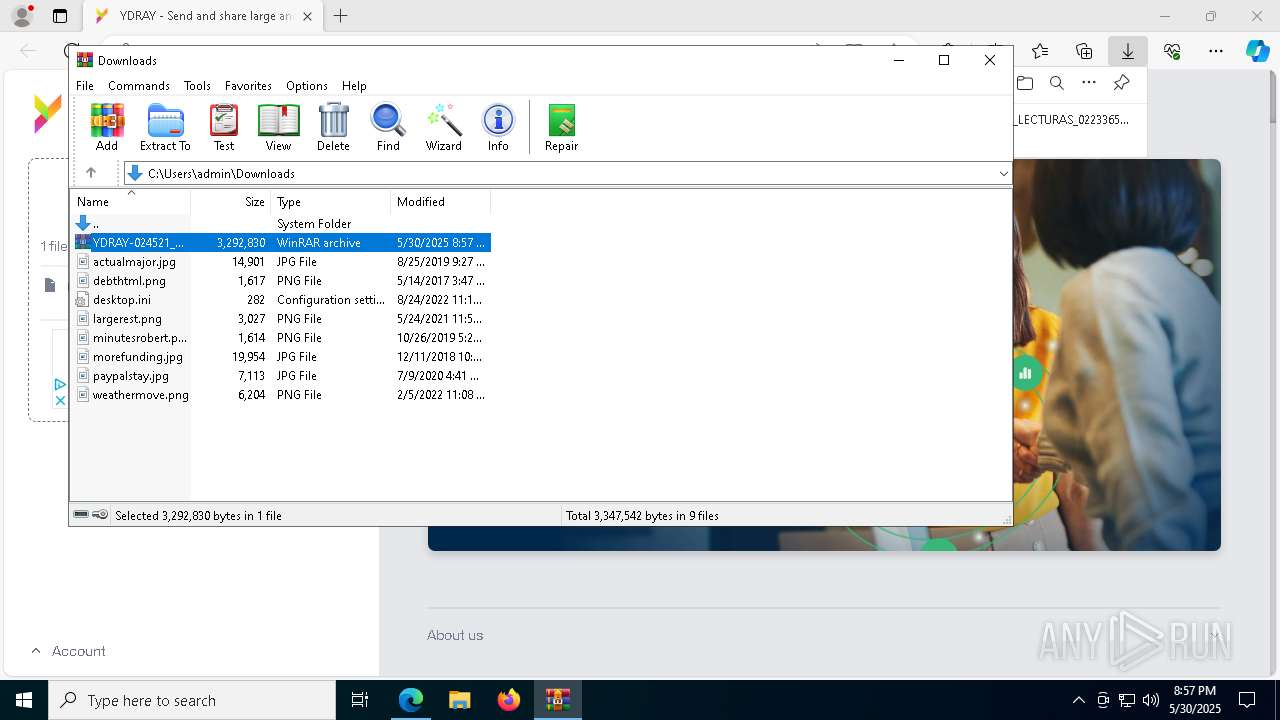Show archive Info via toolbar icon
1280x720 pixels.
tap(498, 127)
